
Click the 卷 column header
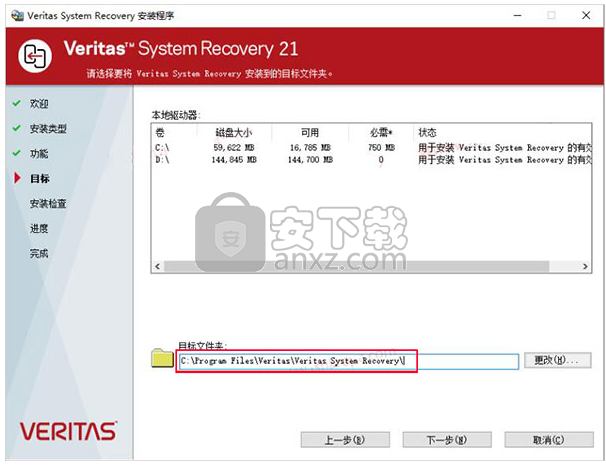coord(160,133)
